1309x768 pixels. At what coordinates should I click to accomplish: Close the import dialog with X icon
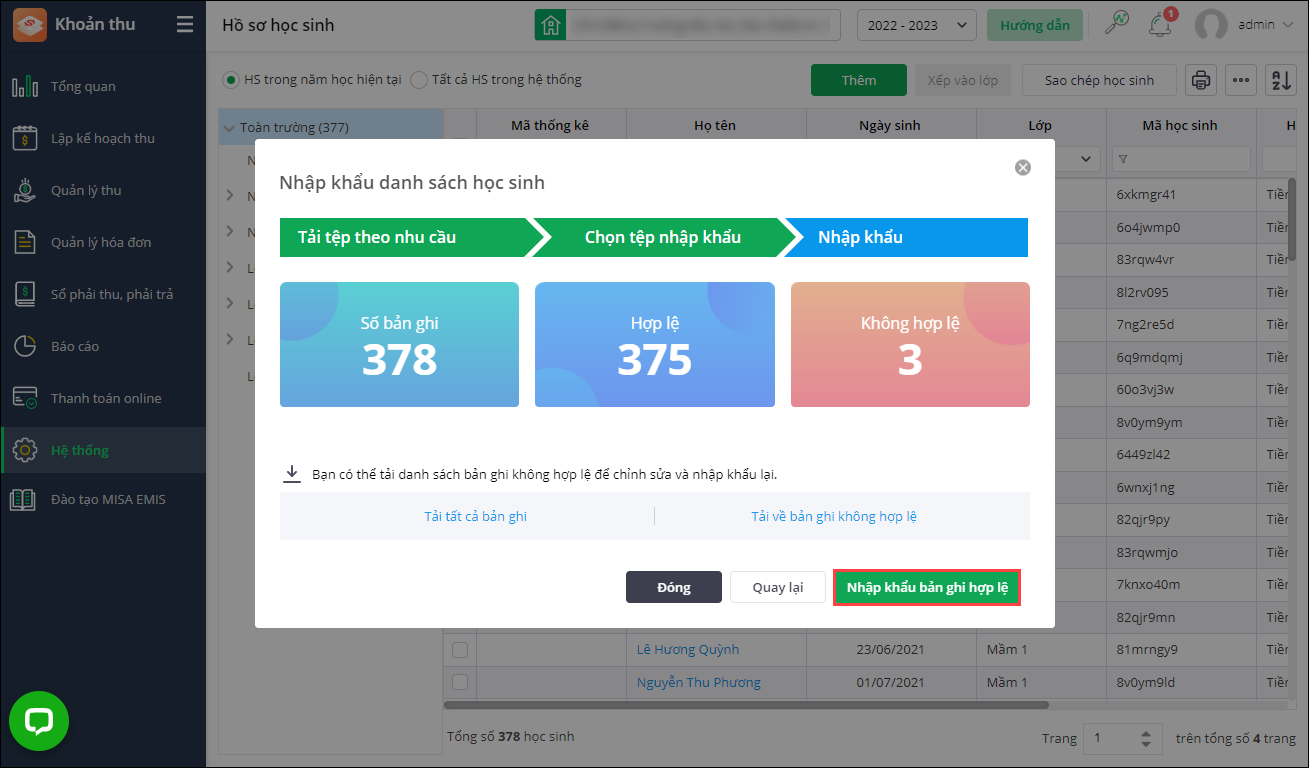(1023, 168)
